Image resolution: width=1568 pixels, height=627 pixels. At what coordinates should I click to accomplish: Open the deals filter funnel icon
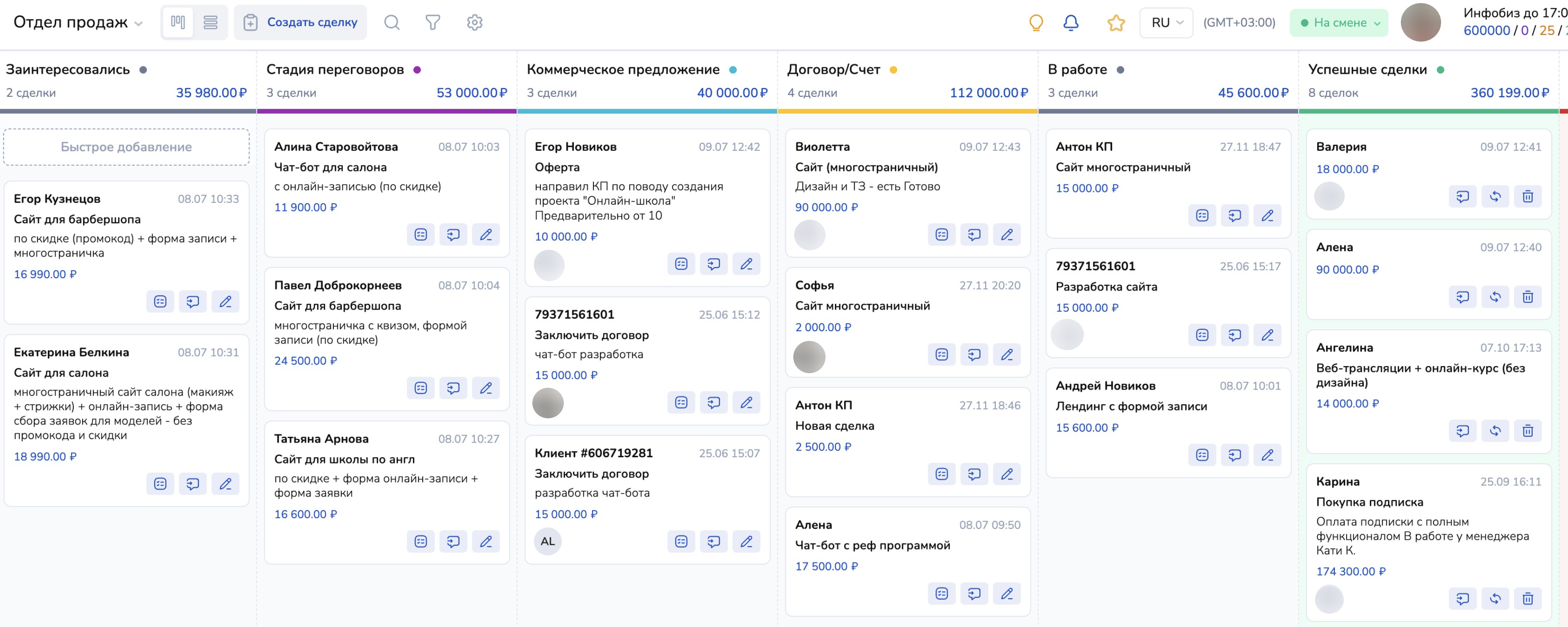point(433,23)
